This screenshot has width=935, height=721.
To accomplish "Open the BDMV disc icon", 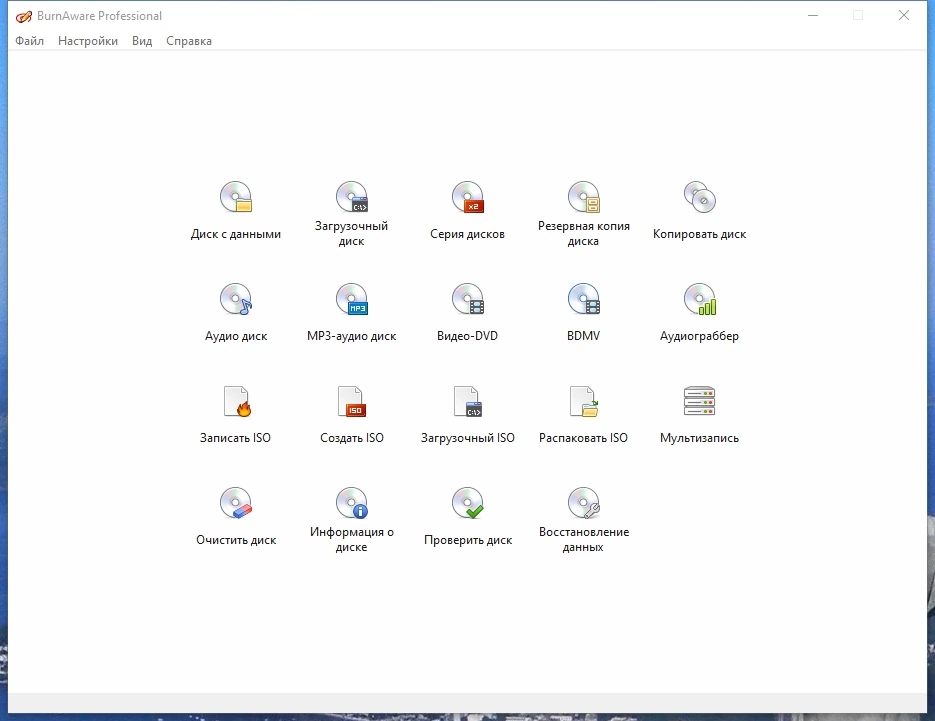I will click(584, 299).
